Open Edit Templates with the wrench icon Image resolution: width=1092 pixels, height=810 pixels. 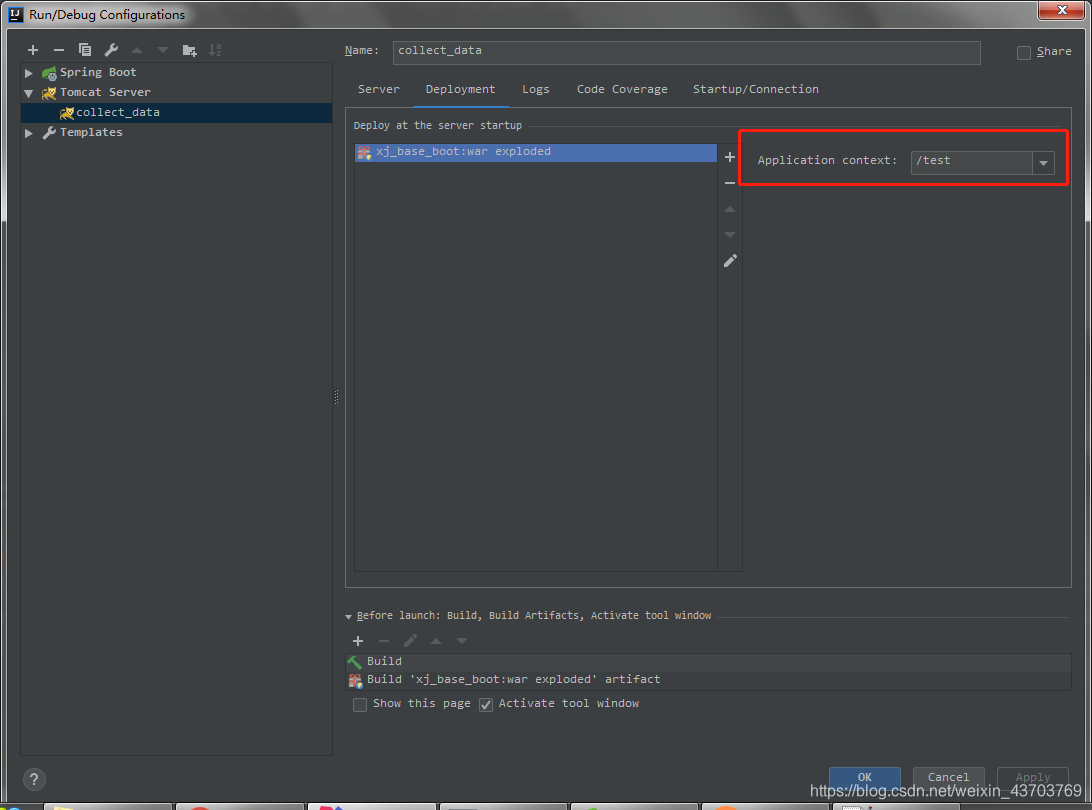pyautogui.click(x=110, y=49)
